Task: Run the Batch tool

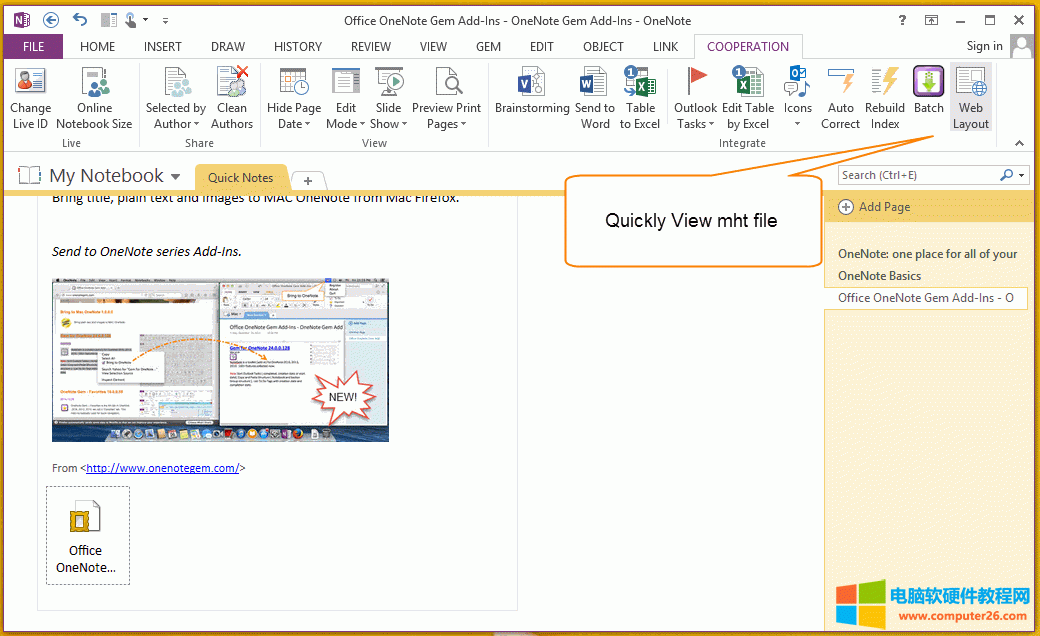Action: pyautogui.click(x=928, y=97)
